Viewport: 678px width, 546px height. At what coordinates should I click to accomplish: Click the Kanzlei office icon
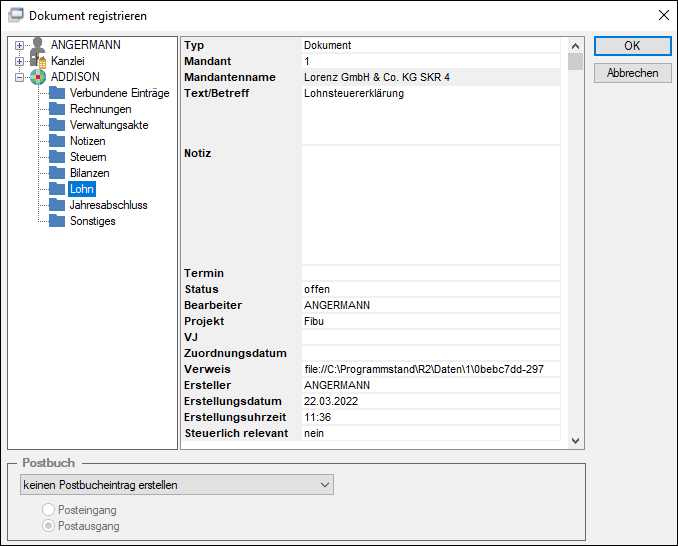(38, 61)
